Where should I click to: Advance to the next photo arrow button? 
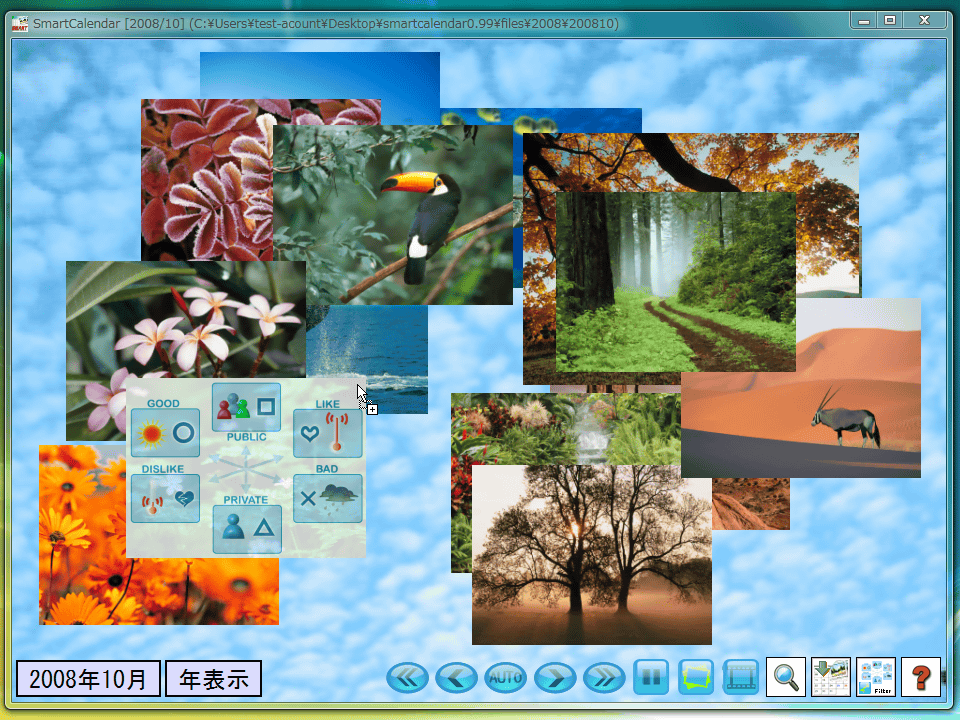point(555,678)
